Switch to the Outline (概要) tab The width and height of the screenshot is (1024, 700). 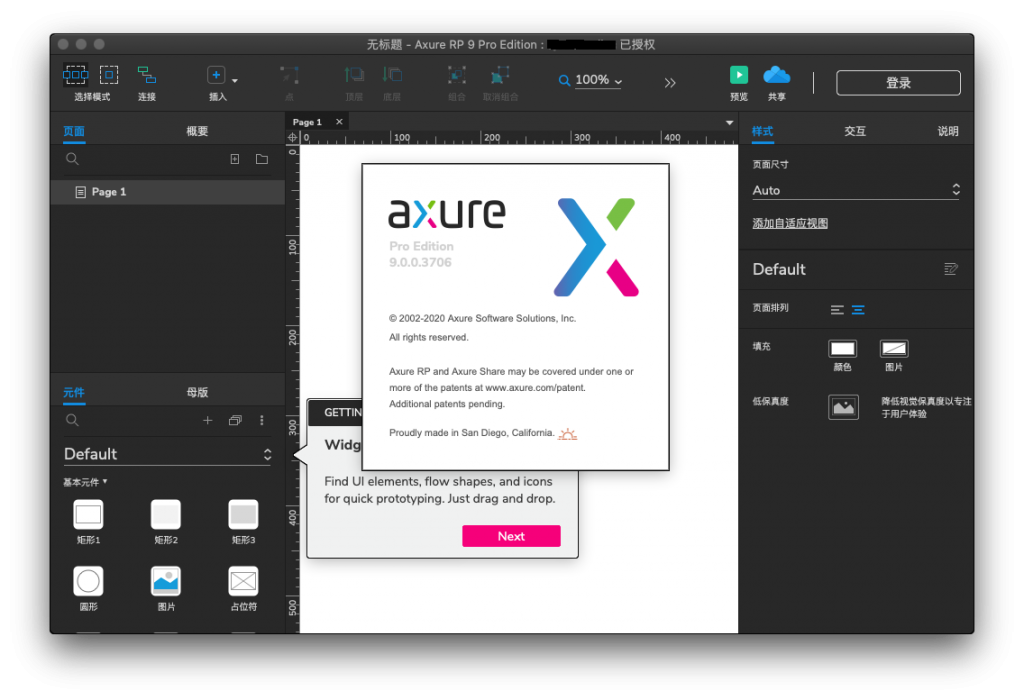coord(197,131)
